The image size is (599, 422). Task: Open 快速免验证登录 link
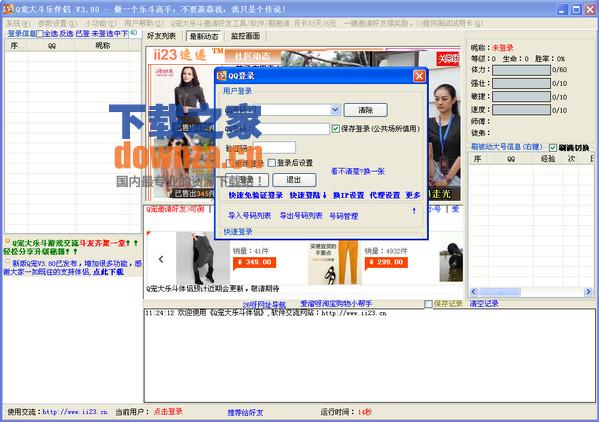click(x=256, y=195)
